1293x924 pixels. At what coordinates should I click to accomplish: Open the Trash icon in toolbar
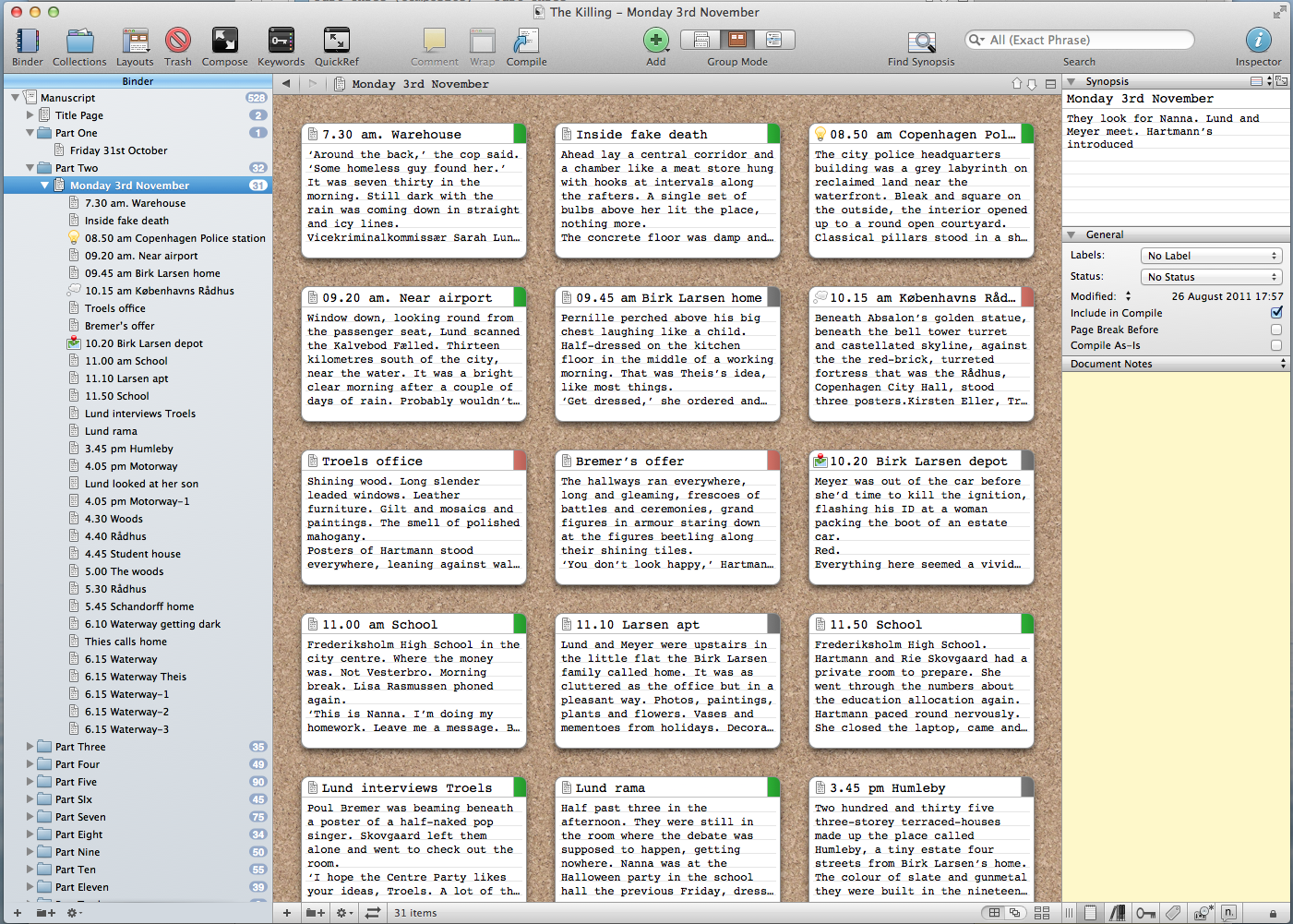click(178, 41)
